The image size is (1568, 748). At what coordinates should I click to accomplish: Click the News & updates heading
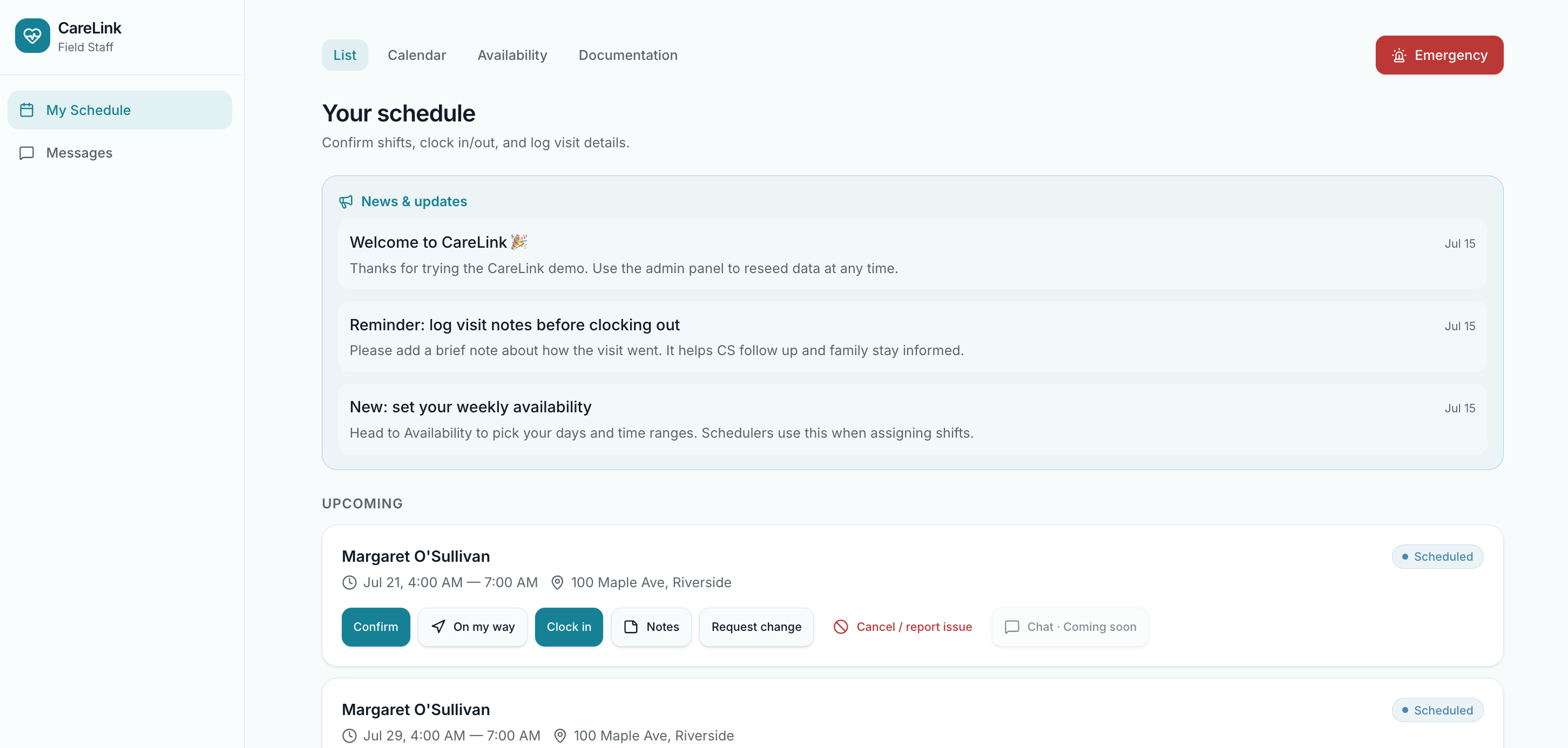click(414, 201)
